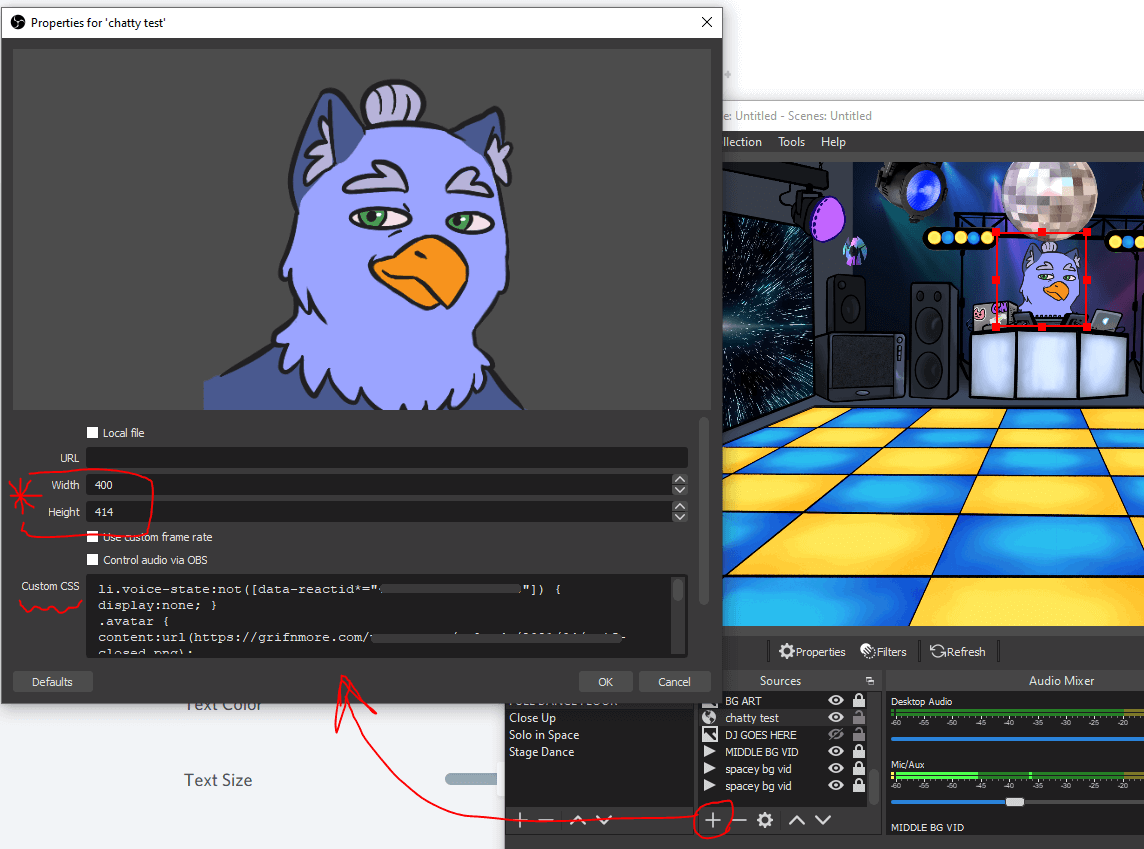1144x849 pixels.
Task: Reset settings with Defaults button
Action: [53, 682]
